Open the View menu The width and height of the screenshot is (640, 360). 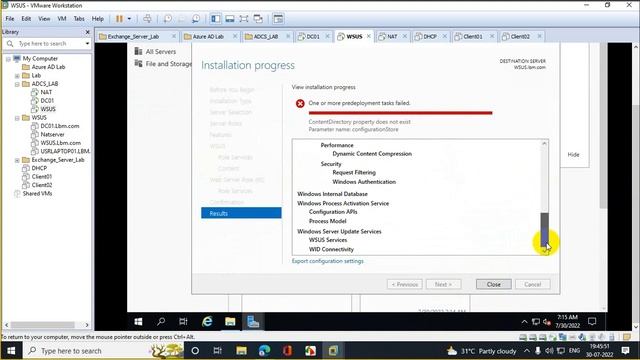(44, 19)
